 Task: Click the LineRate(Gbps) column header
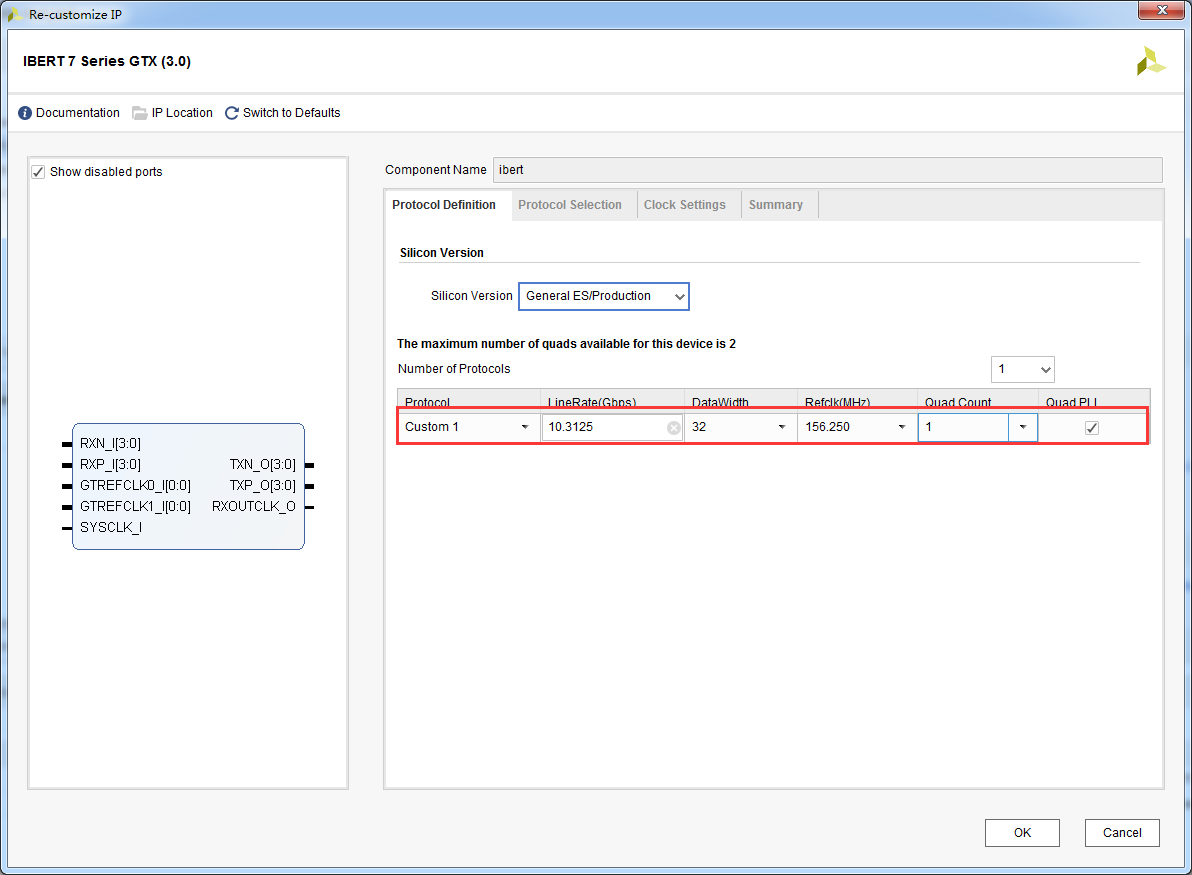pyautogui.click(x=612, y=401)
